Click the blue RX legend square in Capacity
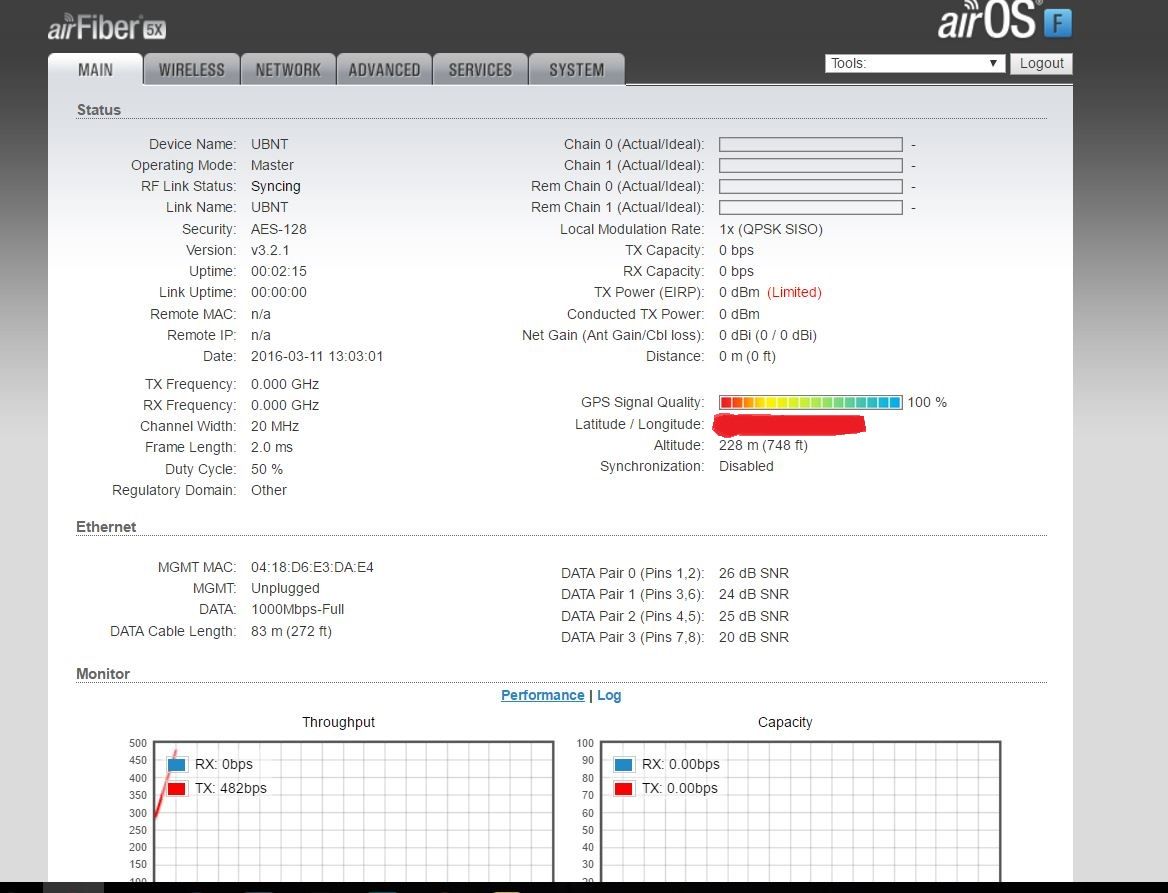 tap(624, 765)
